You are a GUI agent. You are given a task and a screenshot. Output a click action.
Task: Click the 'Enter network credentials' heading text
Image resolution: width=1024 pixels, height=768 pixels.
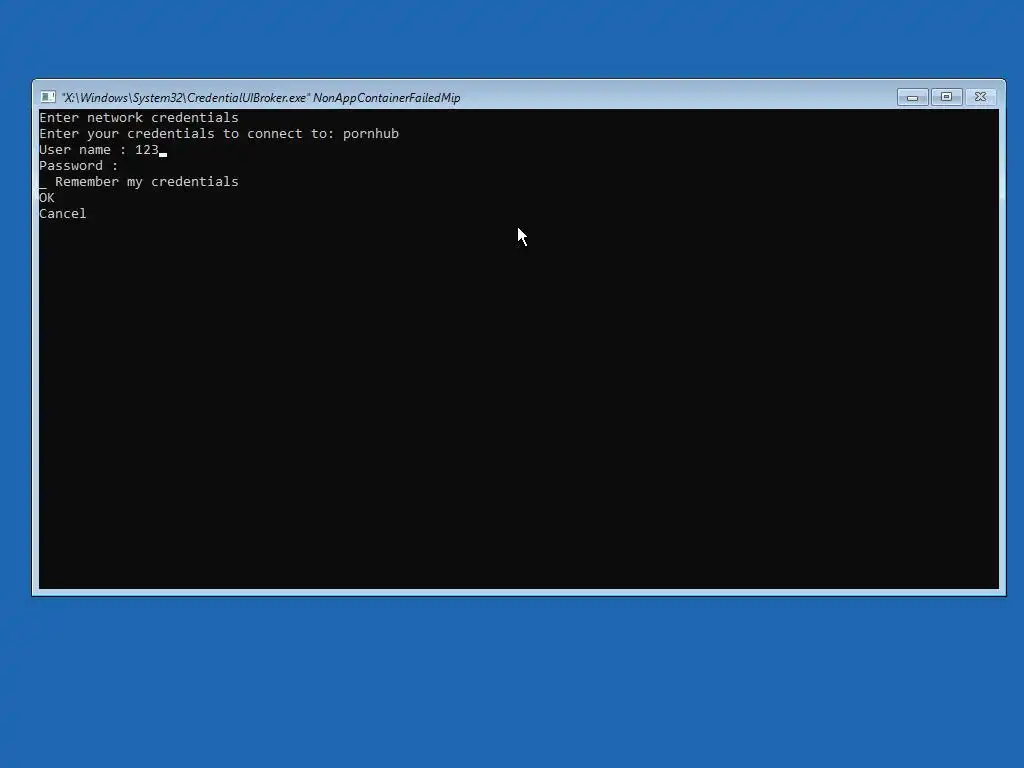tap(139, 118)
